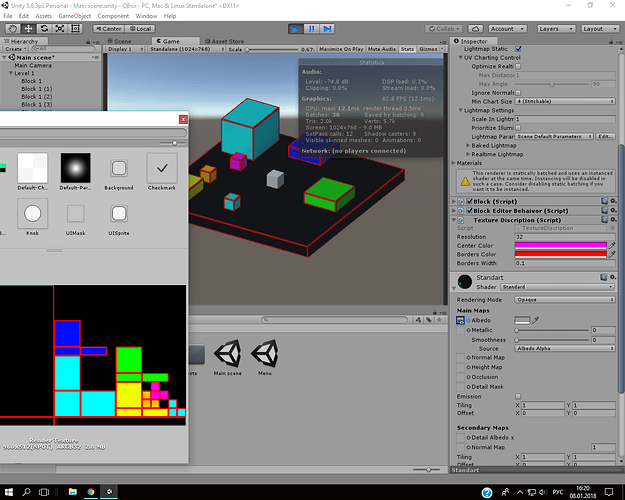625x500 pixels.
Task: Toggle the Emission checkbox
Action: point(518,396)
